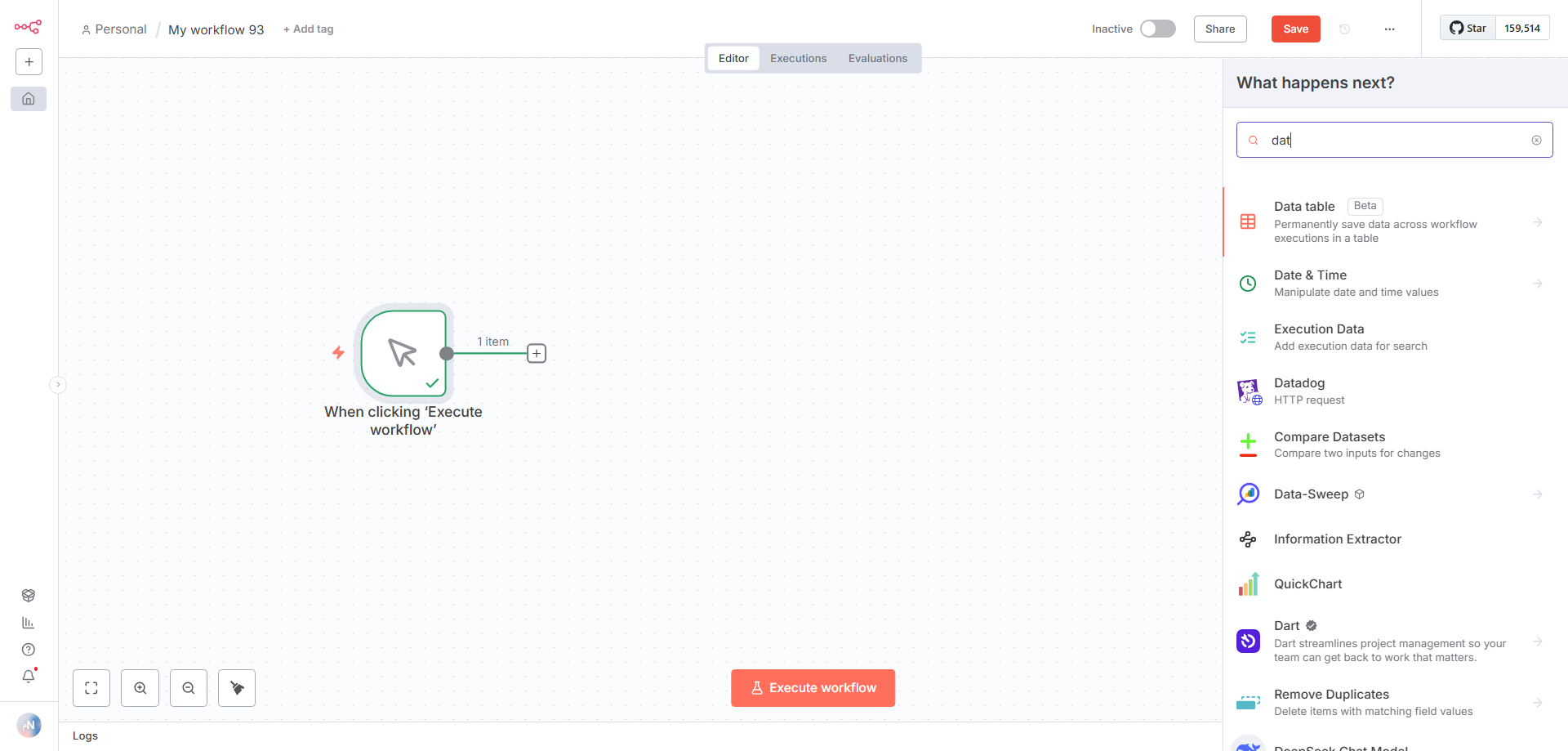Open the help question mark icon

tap(29, 650)
